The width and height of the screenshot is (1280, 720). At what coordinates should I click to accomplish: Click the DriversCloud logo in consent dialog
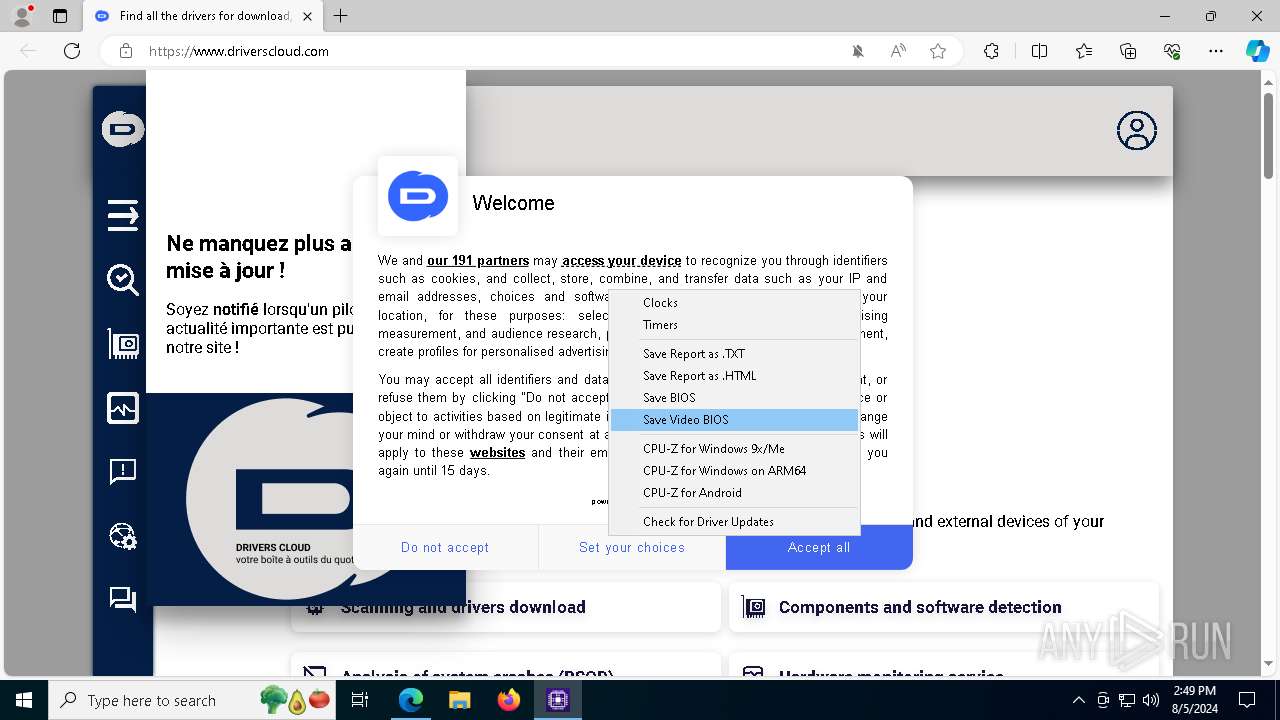[418, 196]
